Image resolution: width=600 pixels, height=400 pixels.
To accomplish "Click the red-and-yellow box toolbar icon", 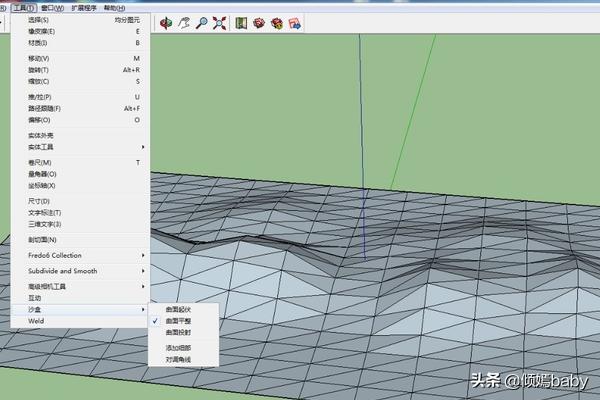I will tap(277, 23).
